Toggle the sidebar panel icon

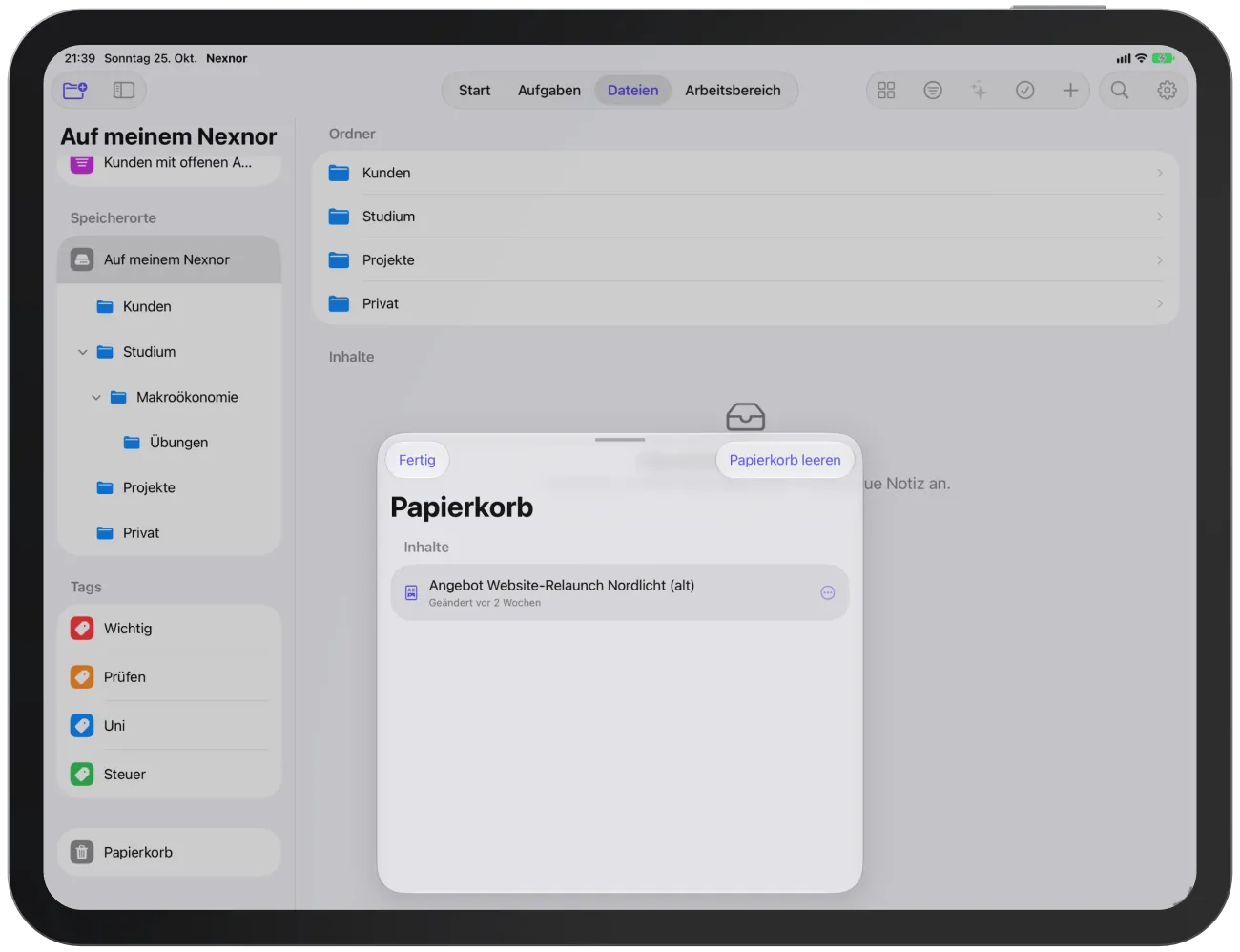point(124,91)
